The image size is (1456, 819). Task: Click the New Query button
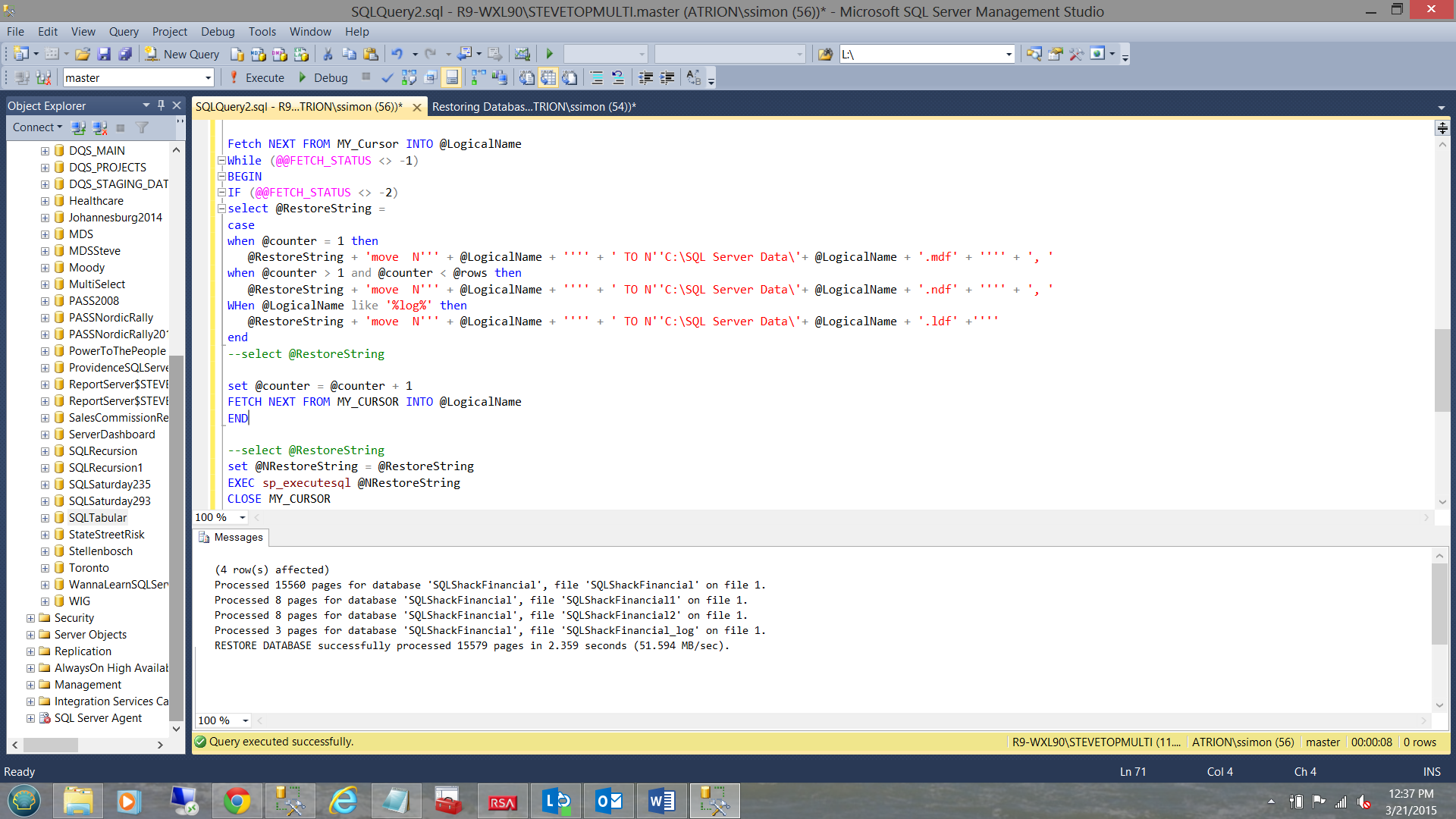[x=183, y=54]
